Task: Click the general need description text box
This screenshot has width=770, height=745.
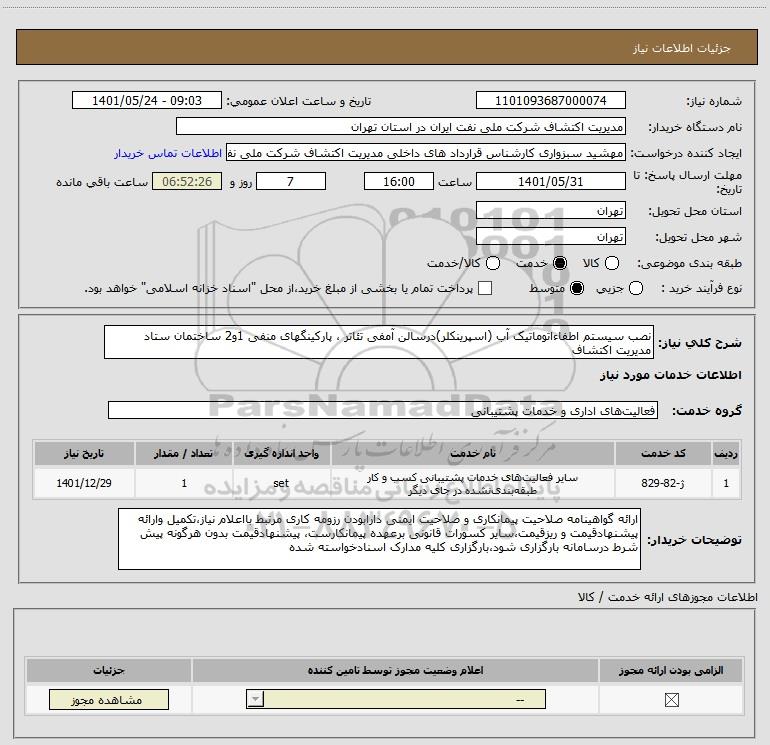Action: pos(379,342)
